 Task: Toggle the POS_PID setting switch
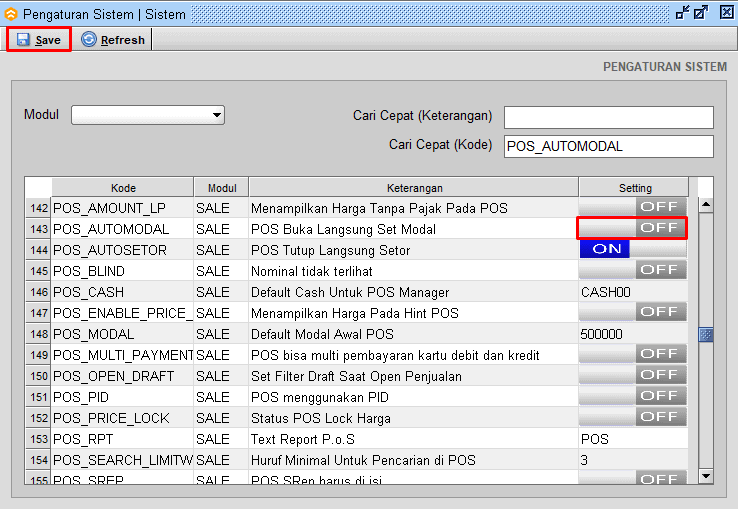[x=633, y=396]
